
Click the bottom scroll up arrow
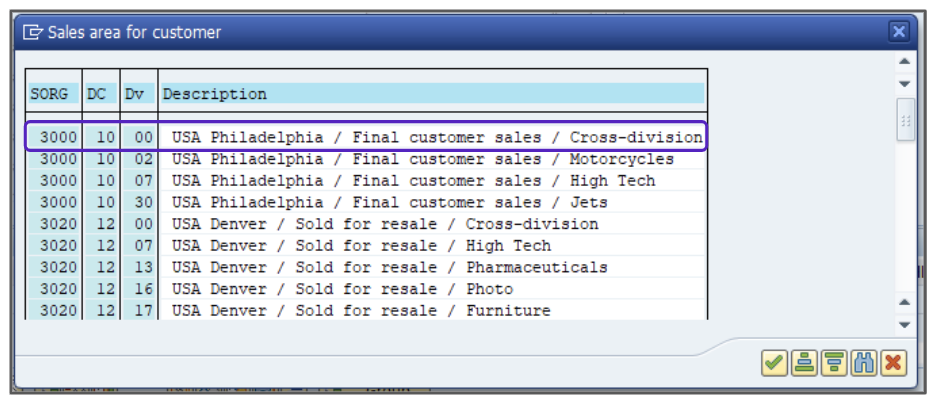[905, 303]
